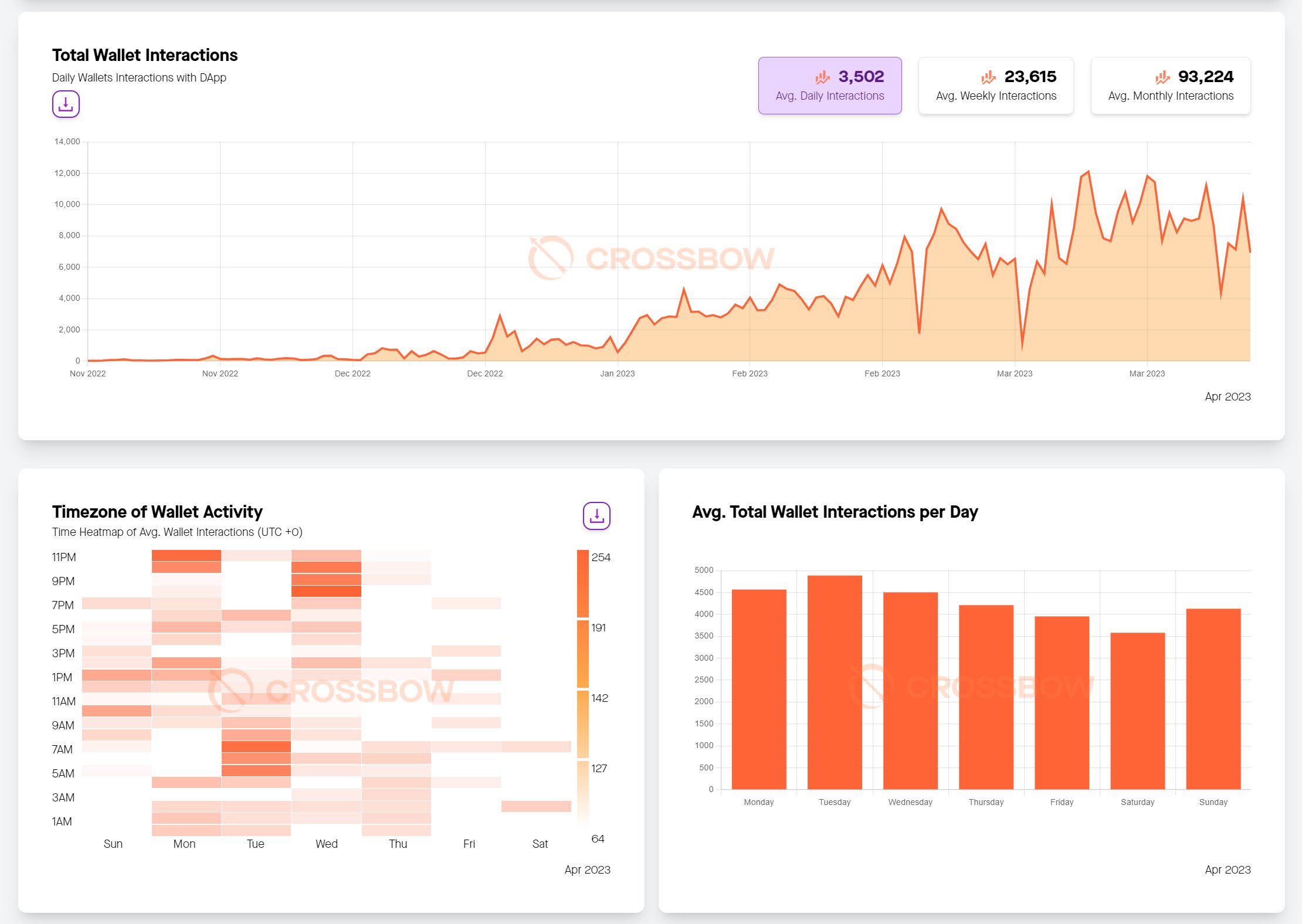The image size is (1302, 924).
Task: Click the 254 heatmap legend color block
Action: coord(582,583)
